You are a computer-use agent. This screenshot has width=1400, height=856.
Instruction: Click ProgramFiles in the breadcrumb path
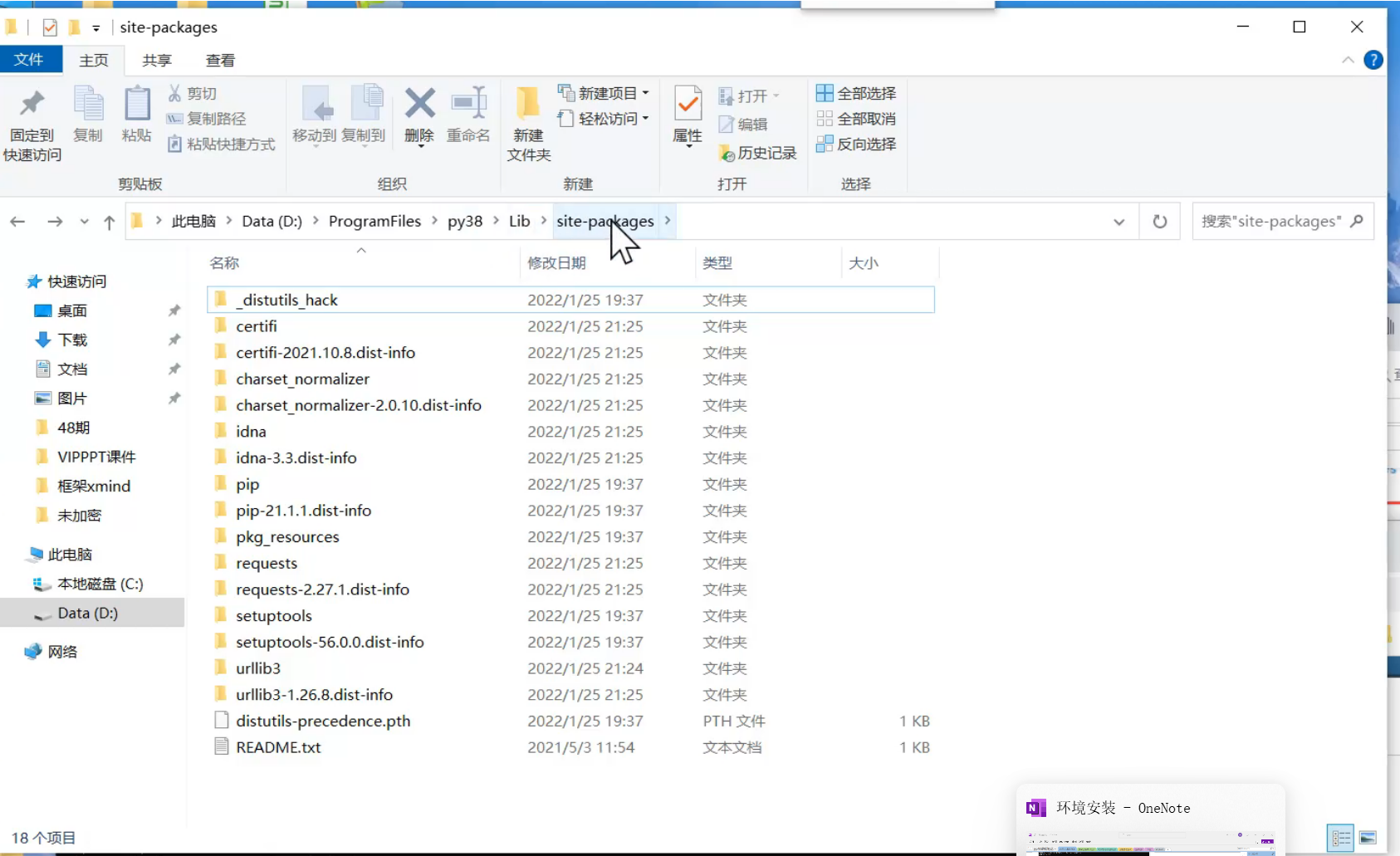click(374, 222)
